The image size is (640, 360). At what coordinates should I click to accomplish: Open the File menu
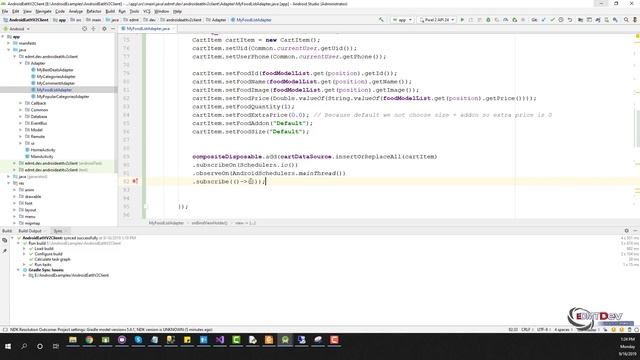pyautogui.click(x=5, y=11)
